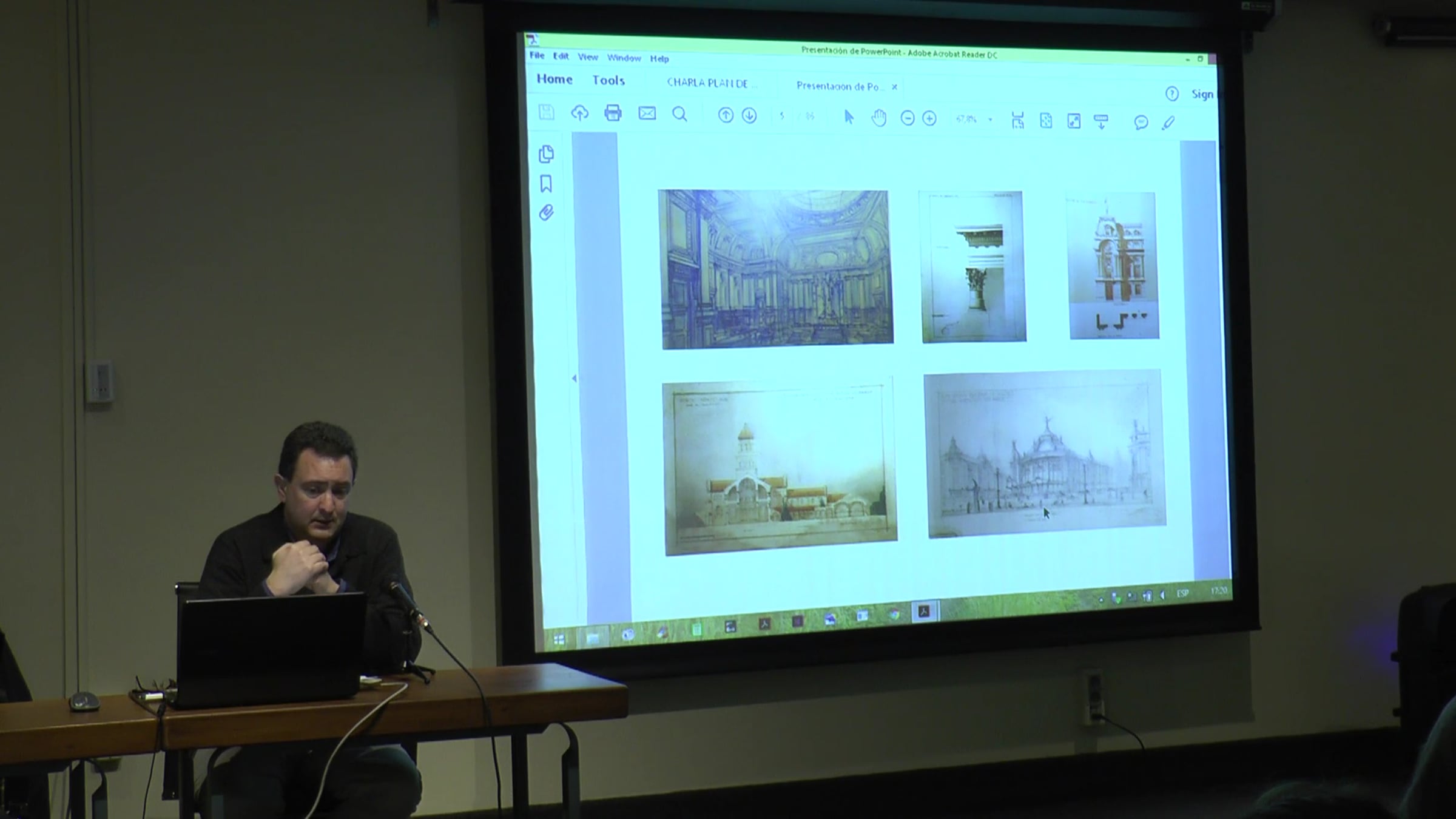1456x819 pixels.
Task: Open the Find text magnifier
Action: (x=679, y=114)
